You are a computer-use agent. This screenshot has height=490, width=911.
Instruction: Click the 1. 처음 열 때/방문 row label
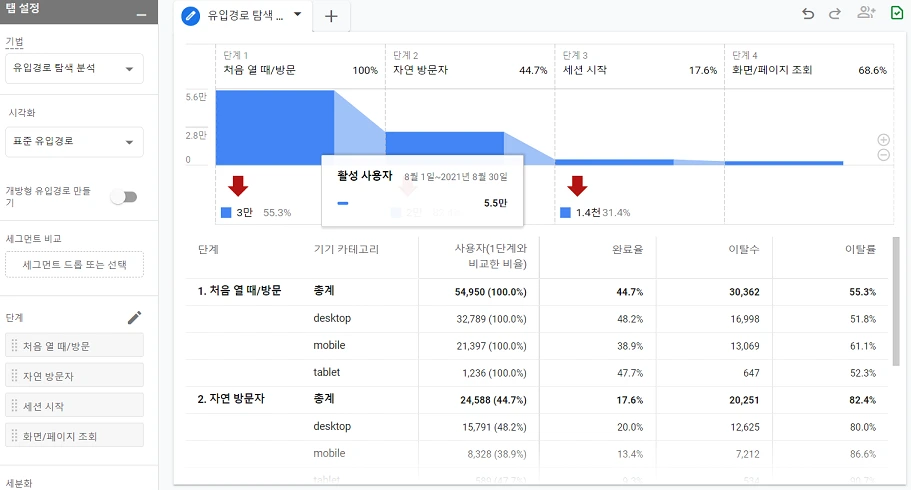coord(239,291)
